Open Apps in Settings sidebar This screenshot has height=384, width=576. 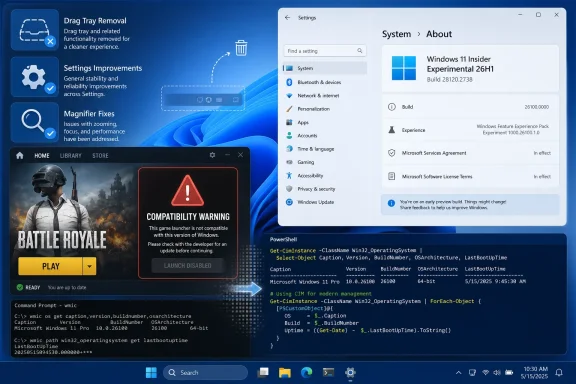click(x=325, y=122)
